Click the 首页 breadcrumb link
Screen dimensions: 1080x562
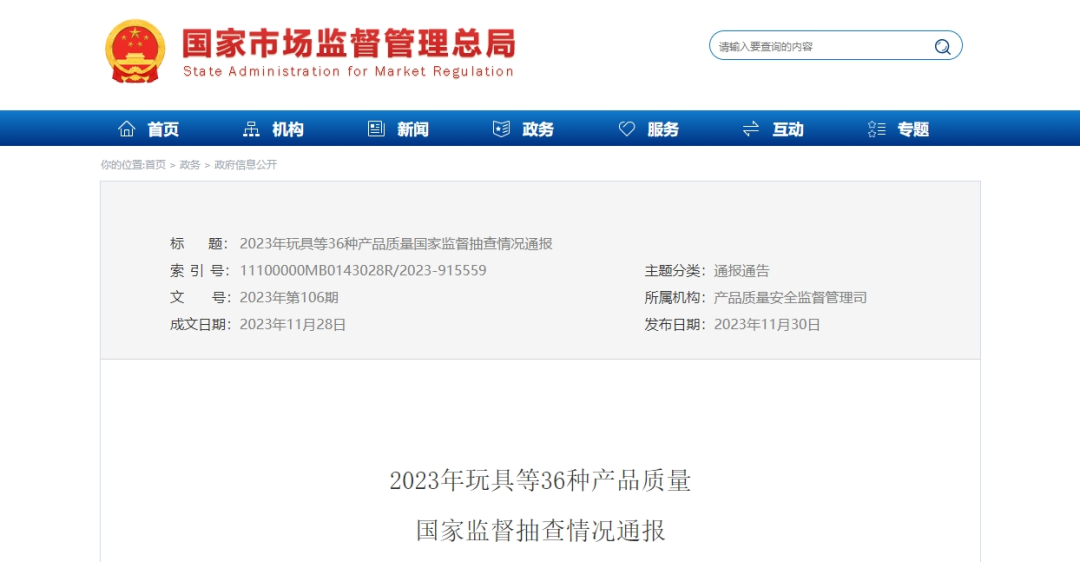[x=156, y=165]
